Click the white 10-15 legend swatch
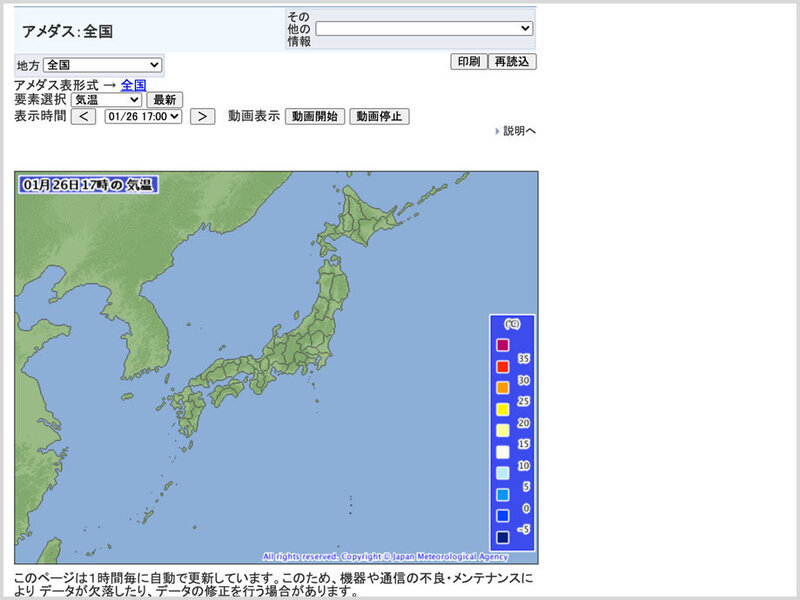 coord(503,452)
